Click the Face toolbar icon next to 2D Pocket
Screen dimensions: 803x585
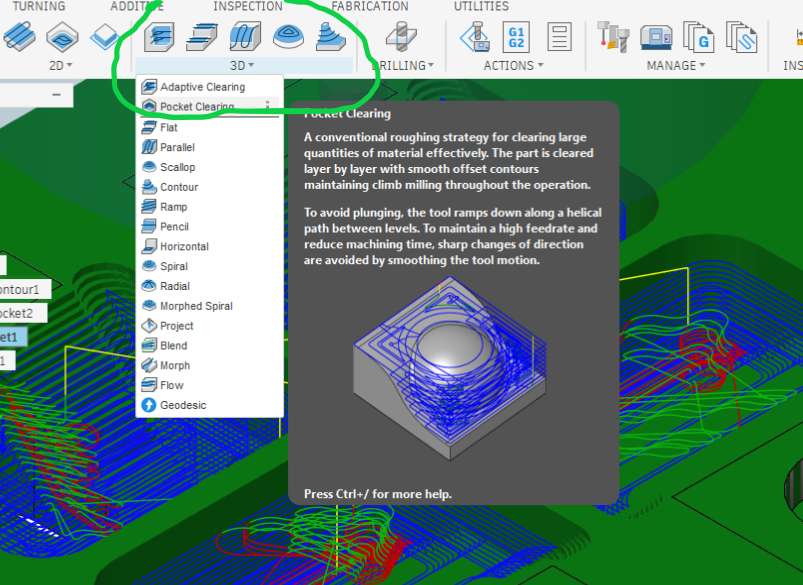104,36
